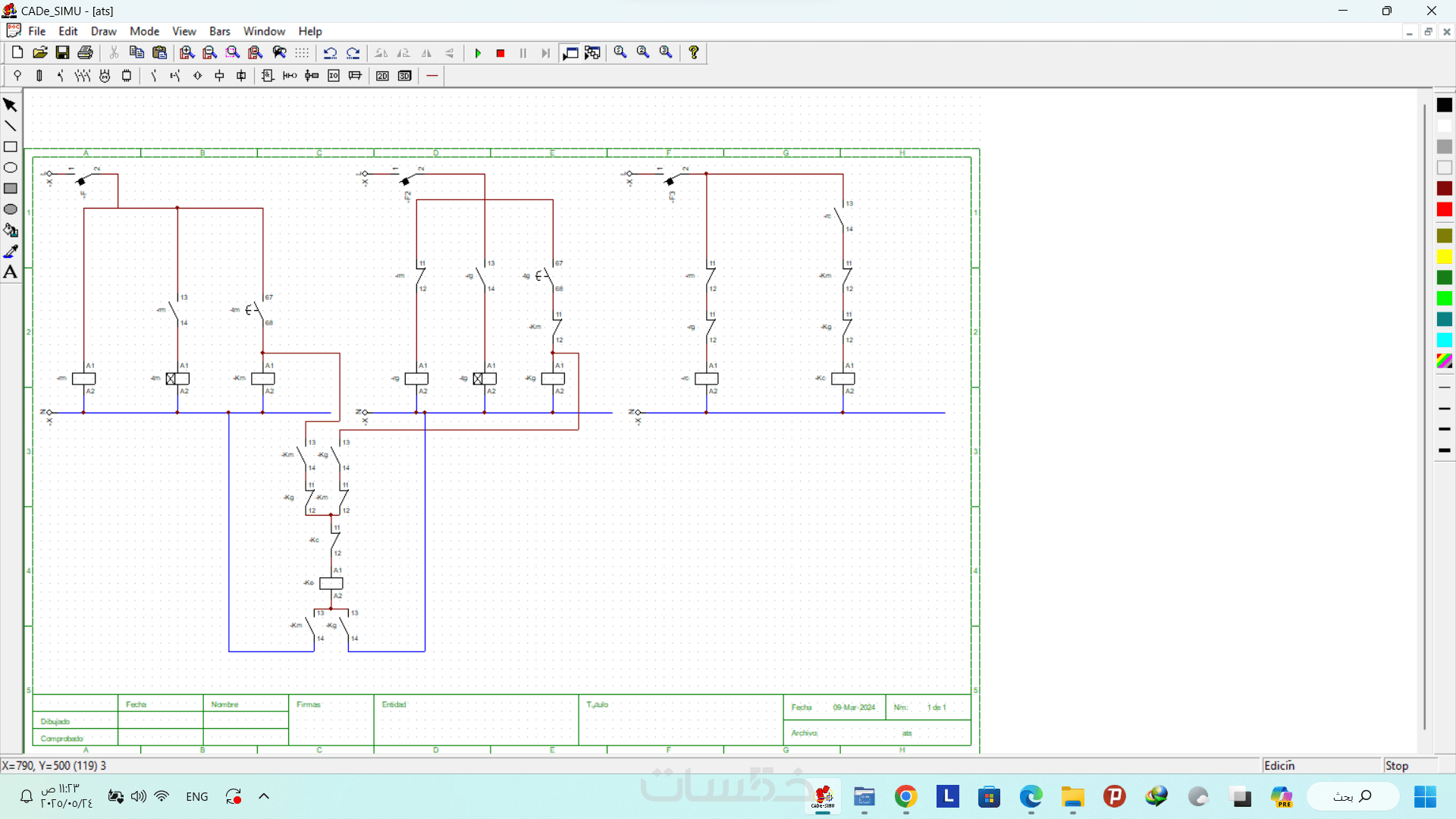
Task: Click the Save diskette icon
Action: [x=63, y=52]
